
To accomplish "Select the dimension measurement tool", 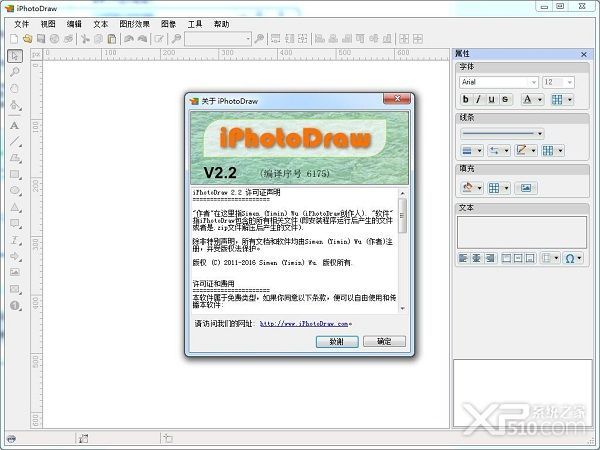I will pos(15,240).
